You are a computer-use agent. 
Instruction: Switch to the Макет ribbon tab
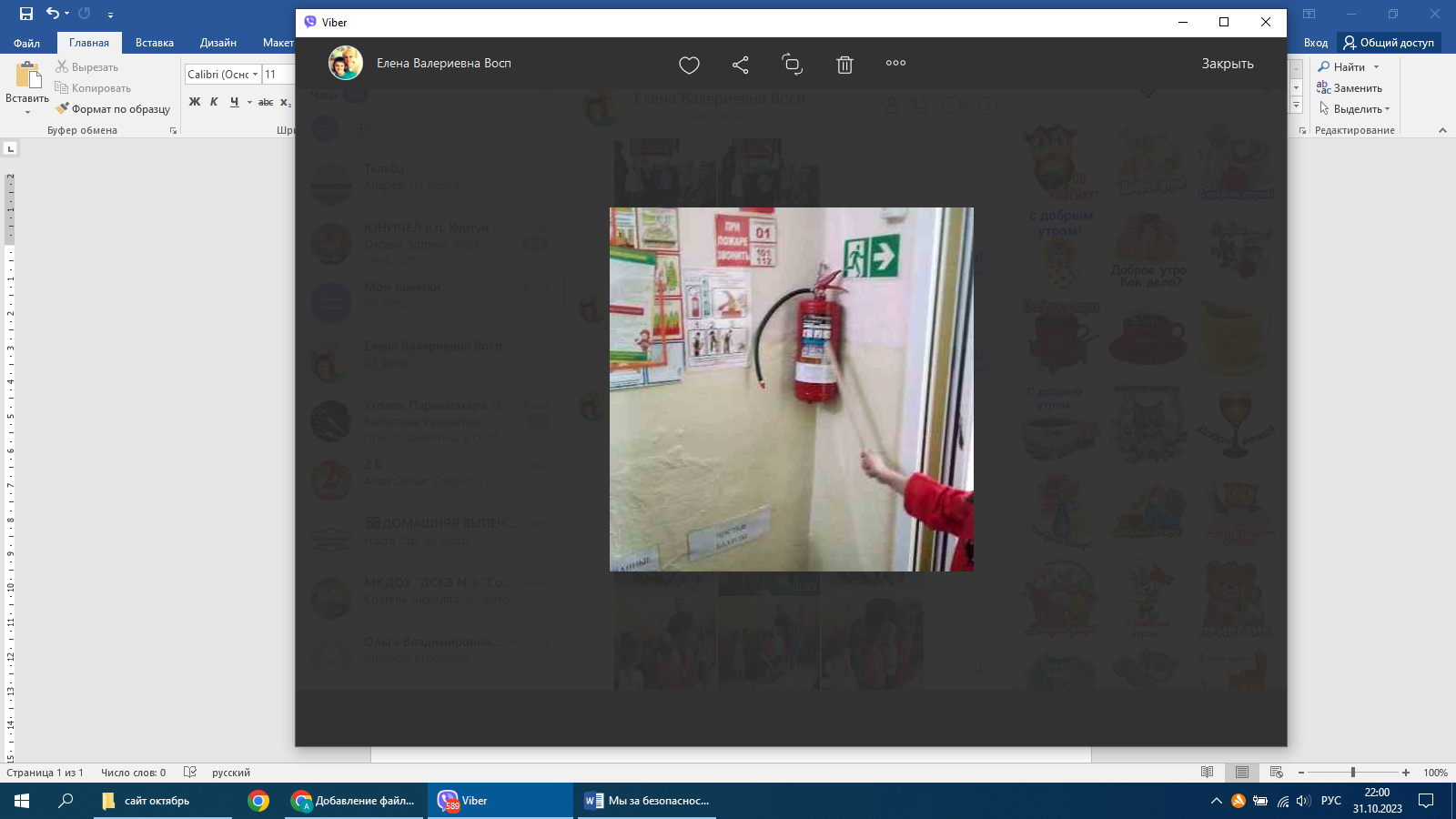pyautogui.click(x=278, y=43)
